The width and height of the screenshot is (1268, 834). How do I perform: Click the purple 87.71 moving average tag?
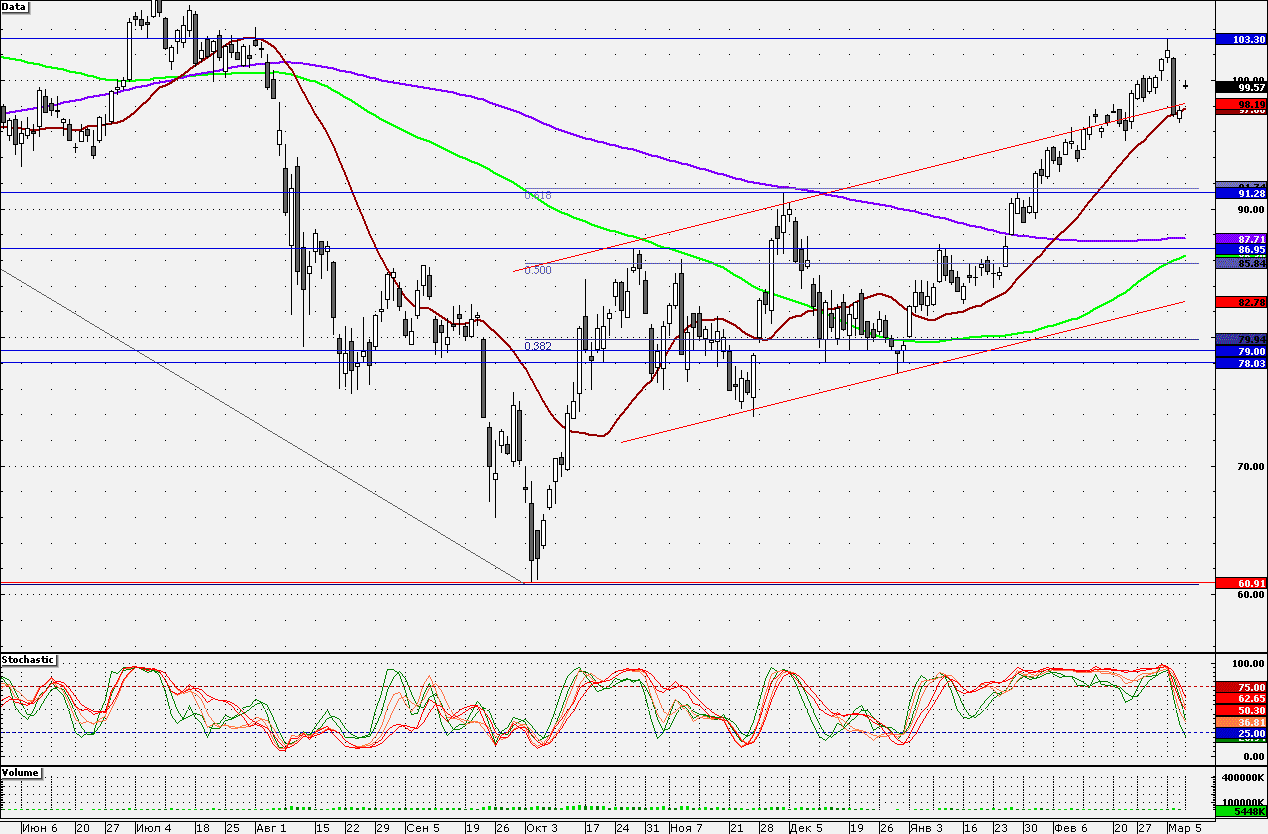[x=1241, y=239]
